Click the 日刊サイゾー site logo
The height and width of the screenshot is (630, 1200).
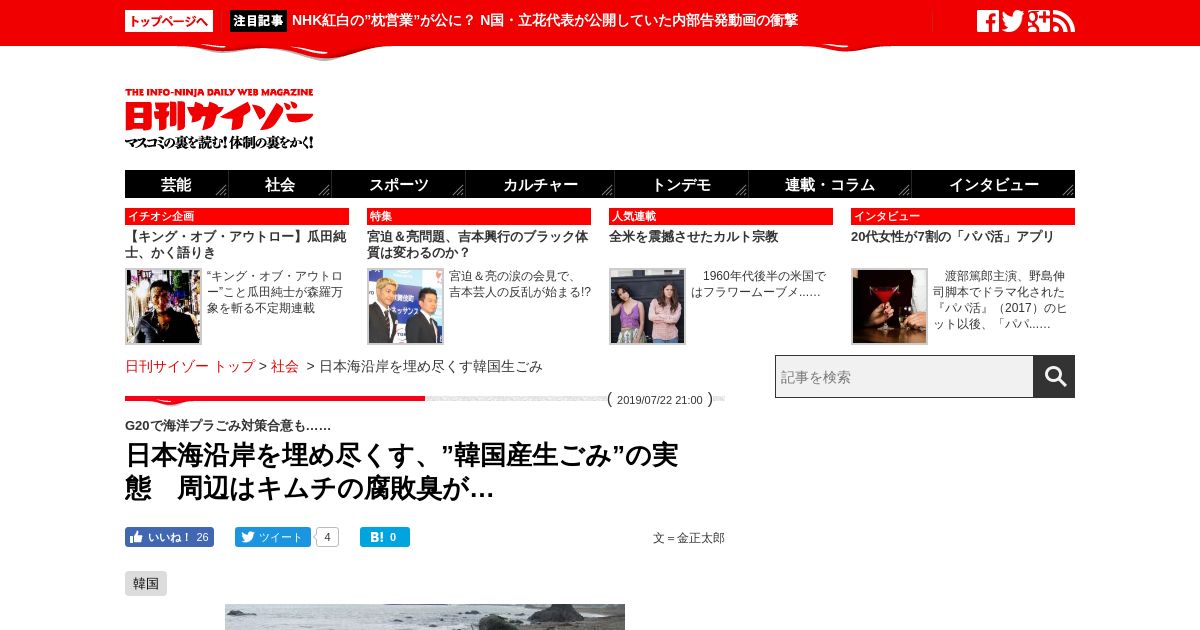click(220, 119)
